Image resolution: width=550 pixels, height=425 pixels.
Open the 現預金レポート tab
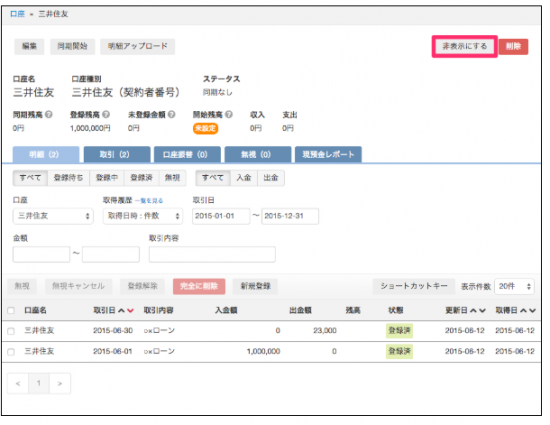[x=328, y=154]
